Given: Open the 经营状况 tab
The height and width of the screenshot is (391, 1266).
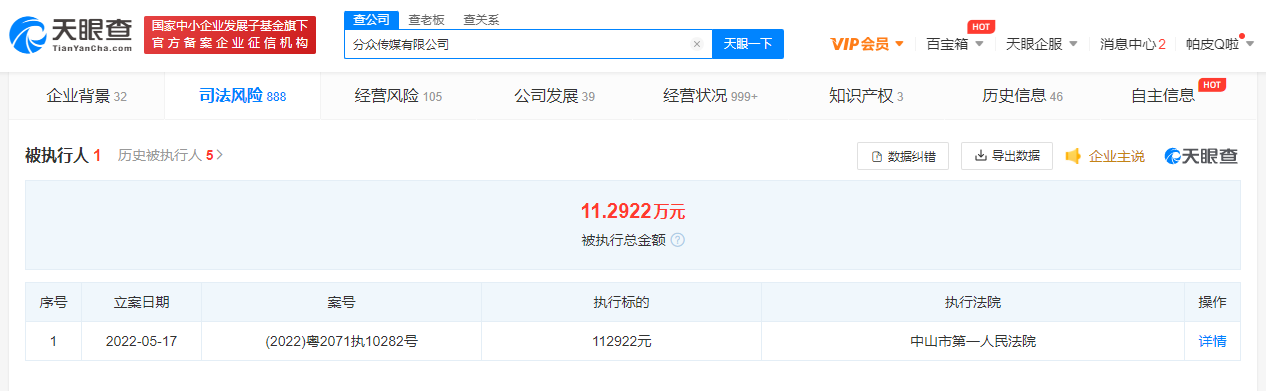Looking at the screenshot, I should pyautogui.click(x=710, y=96).
